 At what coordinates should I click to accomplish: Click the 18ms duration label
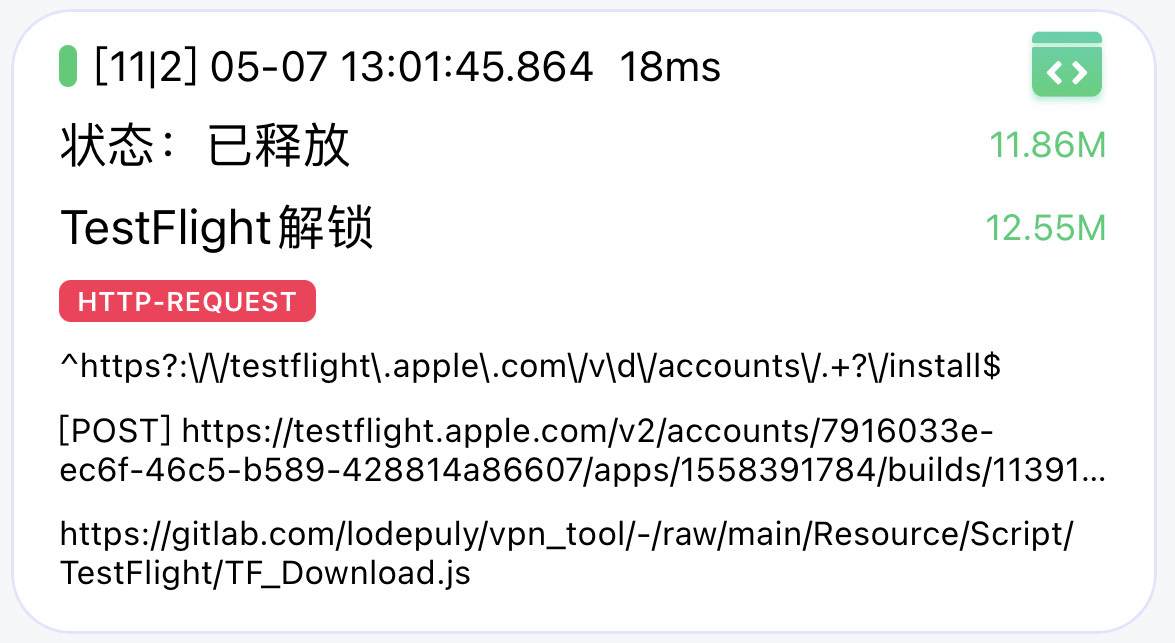(670, 67)
